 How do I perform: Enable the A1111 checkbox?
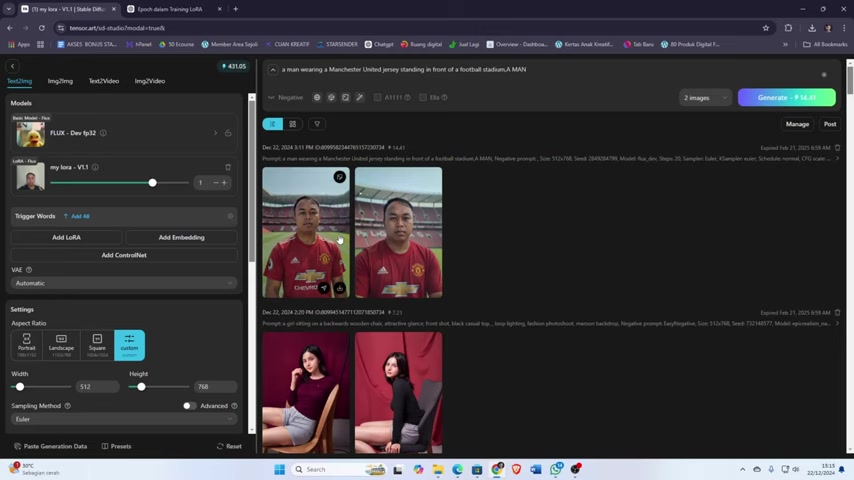pos(377,97)
